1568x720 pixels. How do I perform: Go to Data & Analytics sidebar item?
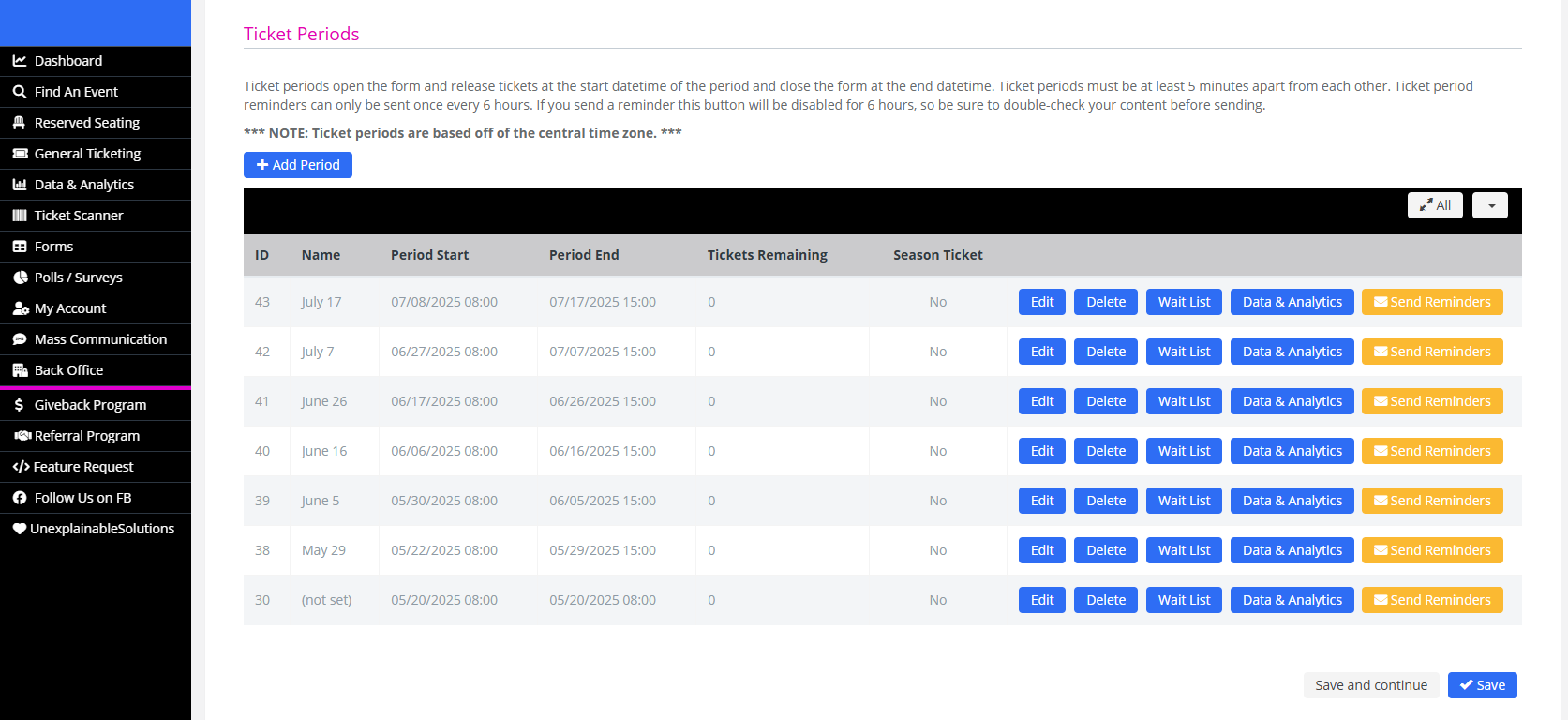coord(83,185)
